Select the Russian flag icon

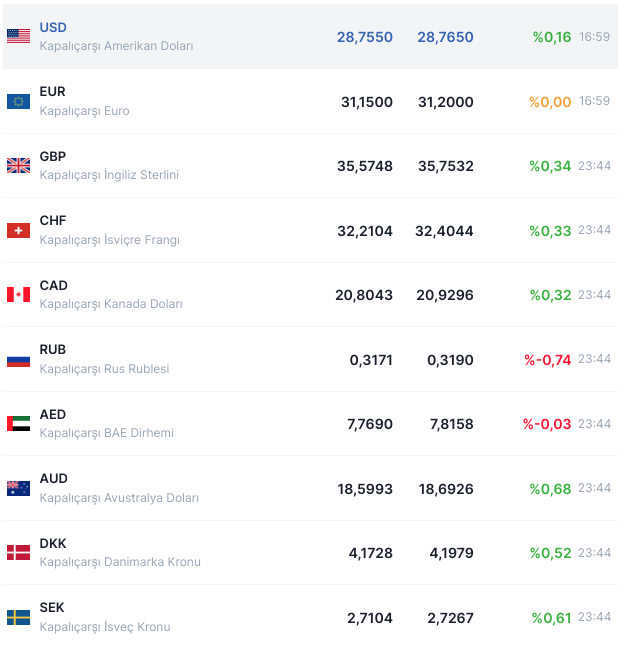18,359
